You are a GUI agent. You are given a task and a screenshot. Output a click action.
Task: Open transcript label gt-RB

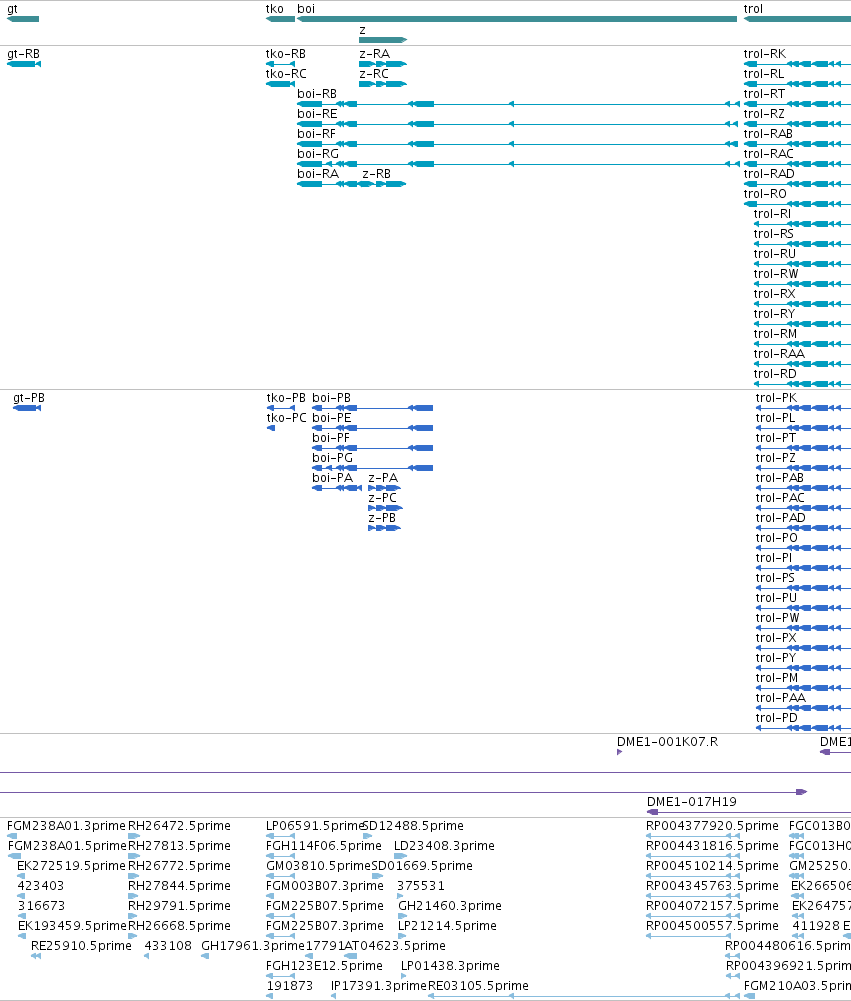coord(24,54)
